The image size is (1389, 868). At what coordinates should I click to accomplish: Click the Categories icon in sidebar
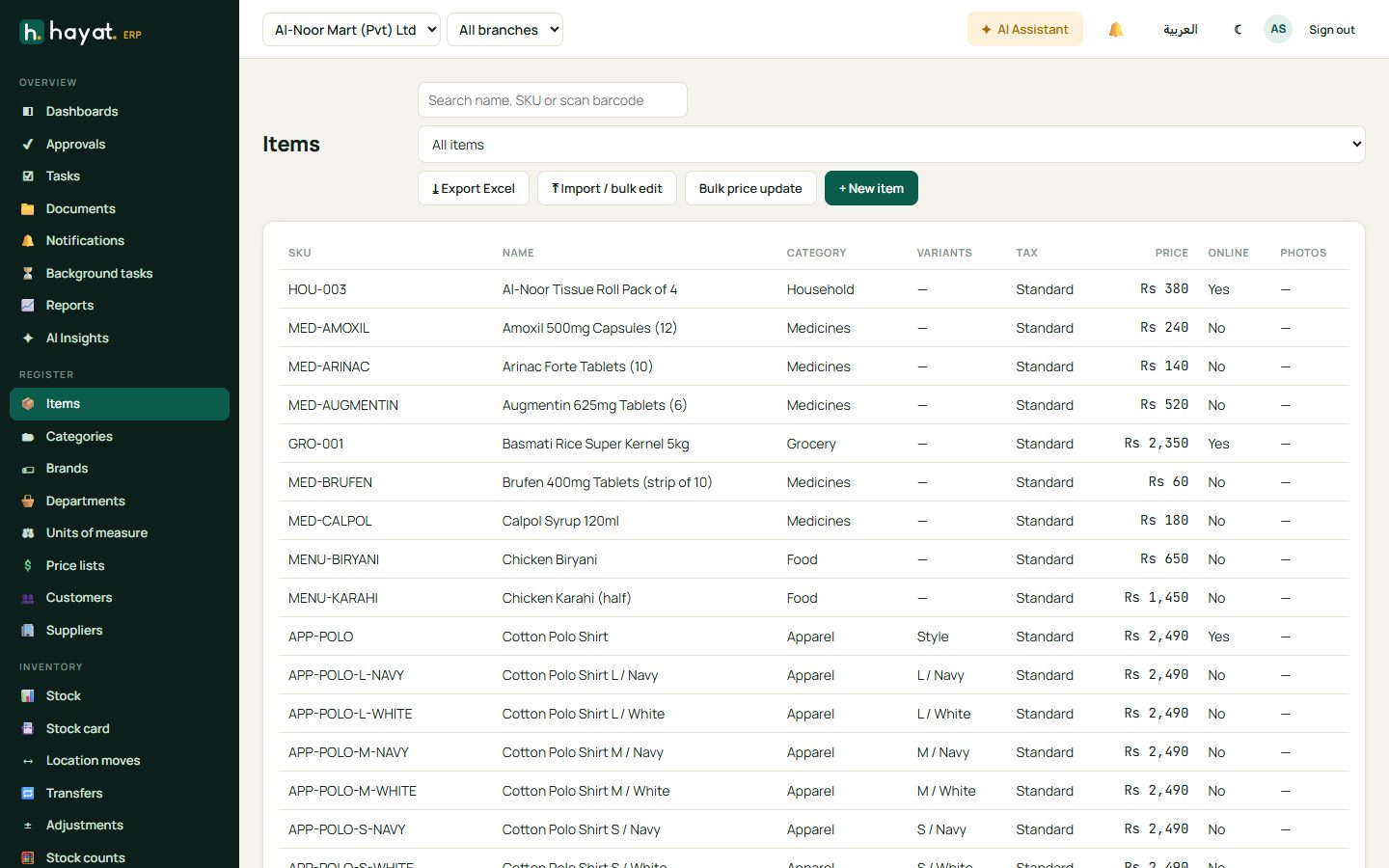click(28, 437)
